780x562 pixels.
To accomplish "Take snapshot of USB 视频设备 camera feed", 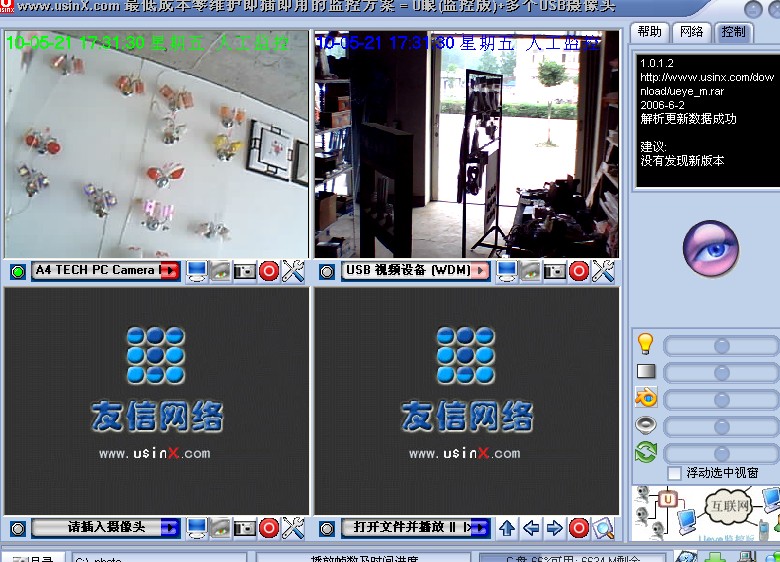I will click(x=555, y=271).
